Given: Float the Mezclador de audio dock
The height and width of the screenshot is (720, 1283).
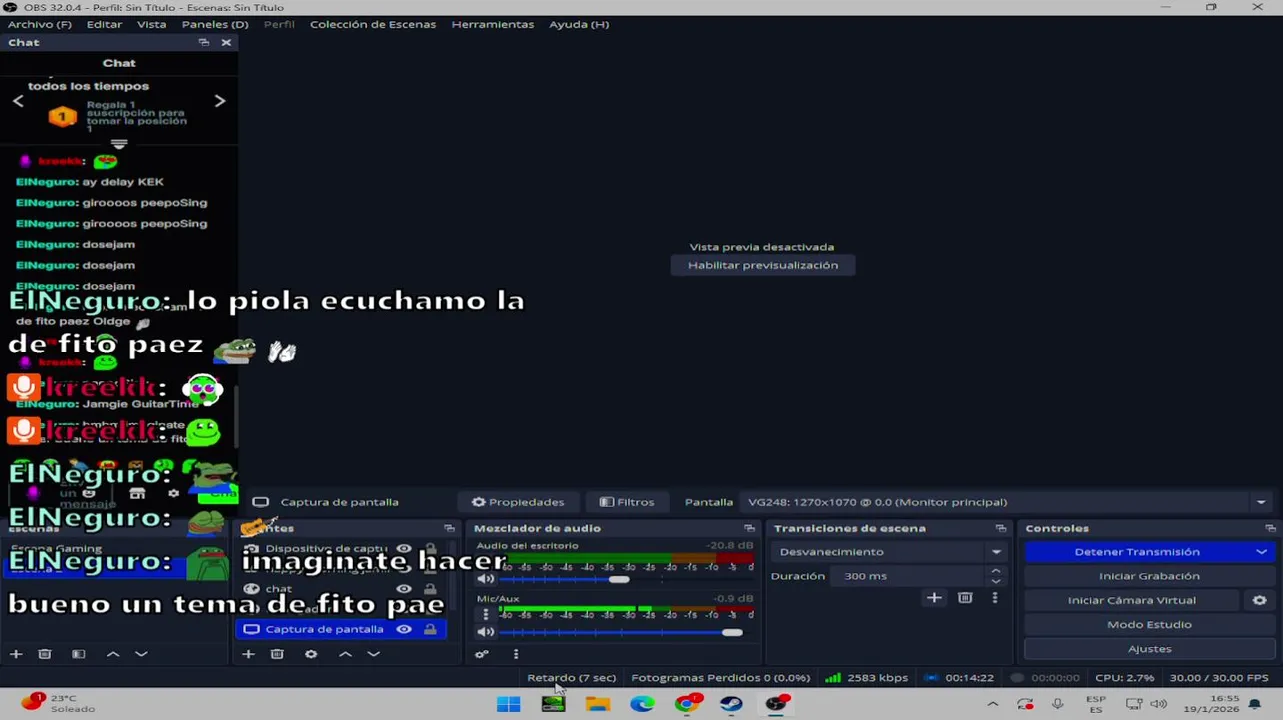Looking at the screenshot, I should [749, 528].
